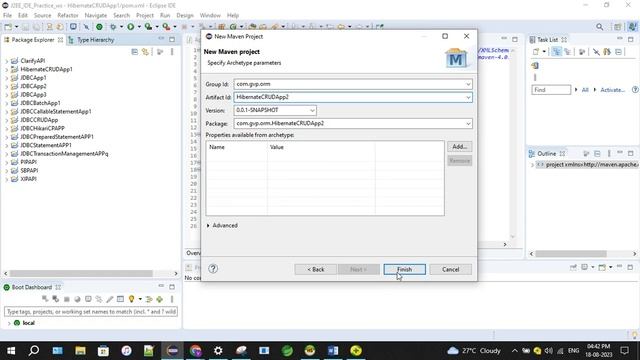Select the Package Explorer tab
640x360 pixels.
[33, 40]
